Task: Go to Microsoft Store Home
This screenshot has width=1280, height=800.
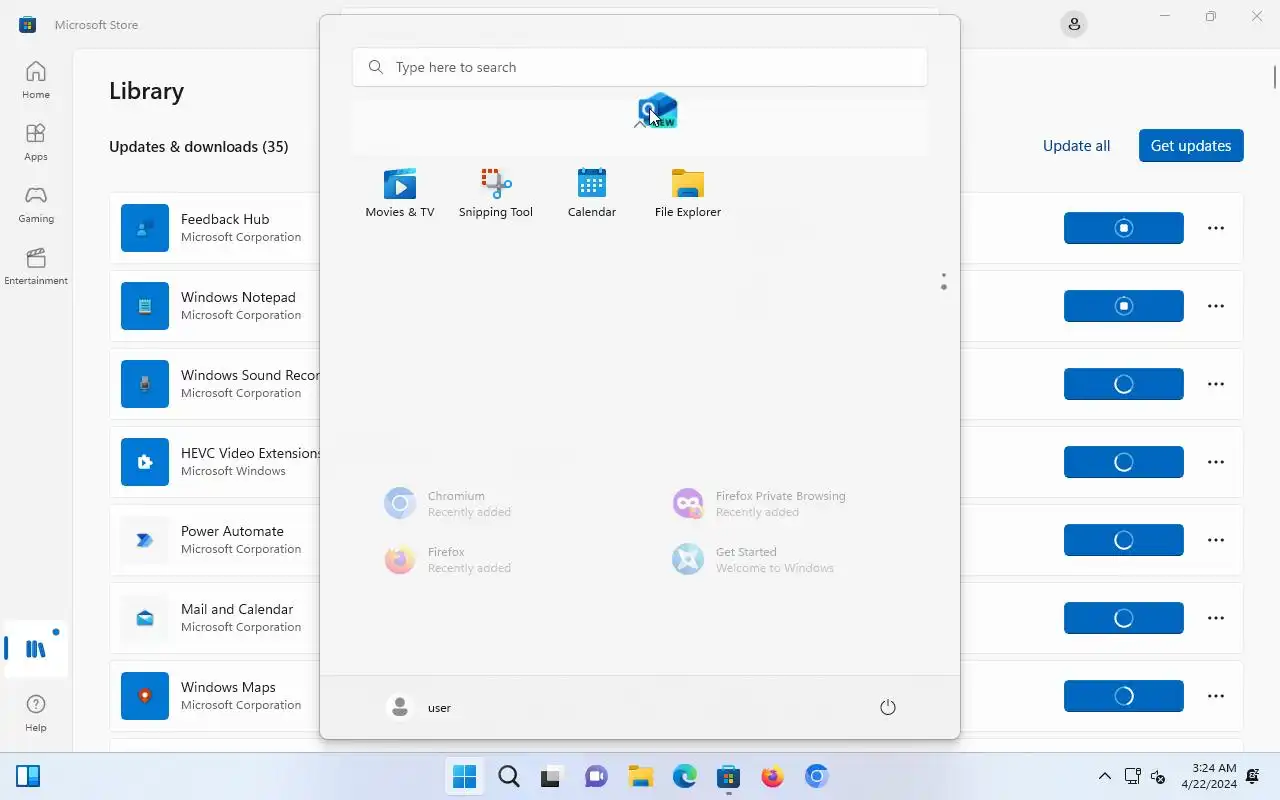Action: tap(36, 80)
